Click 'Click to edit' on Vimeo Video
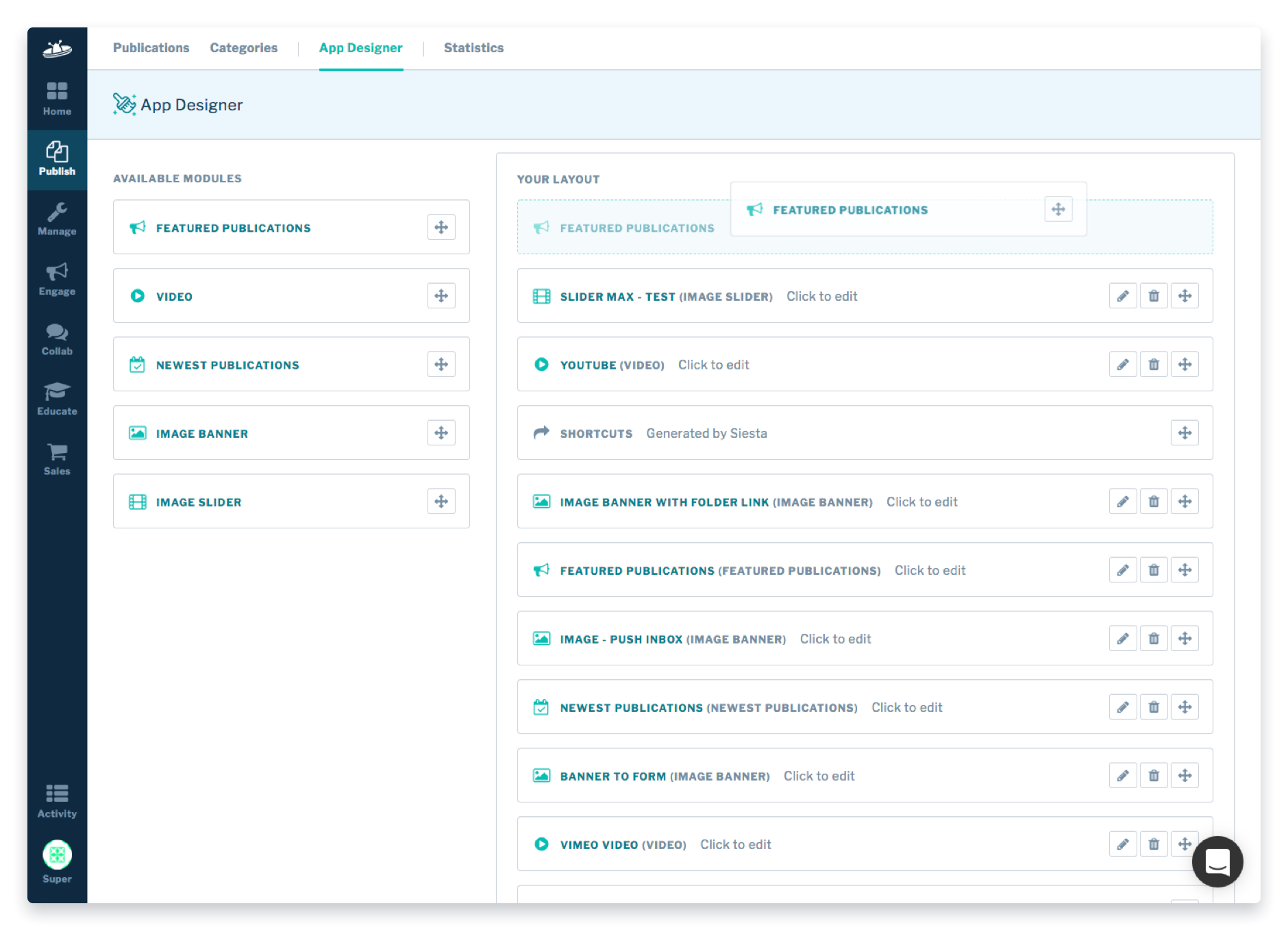 pyautogui.click(x=735, y=844)
